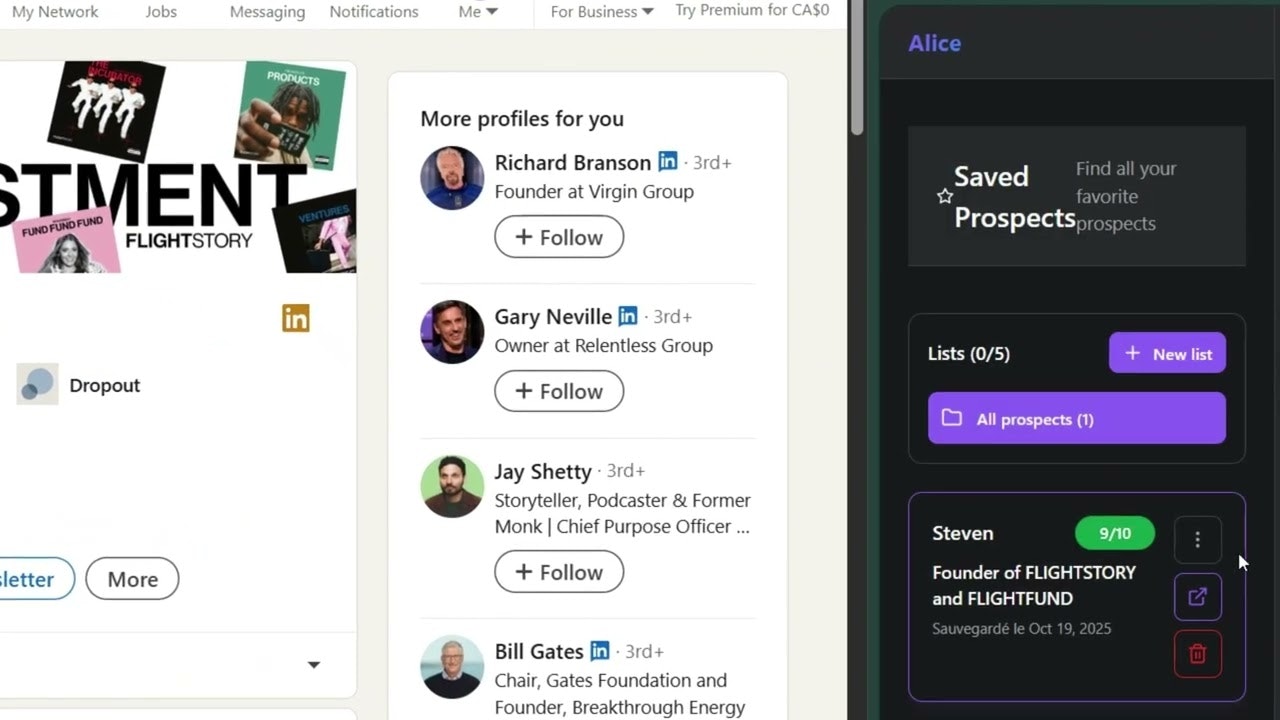Open Notifications in LinkedIn nav
The height and width of the screenshot is (720, 1280).
tap(374, 12)
